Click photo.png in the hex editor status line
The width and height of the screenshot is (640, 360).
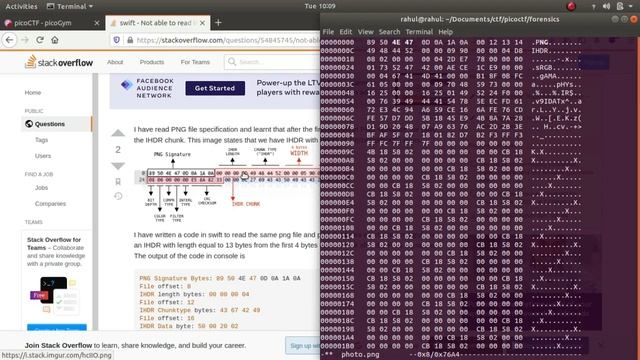360,355
